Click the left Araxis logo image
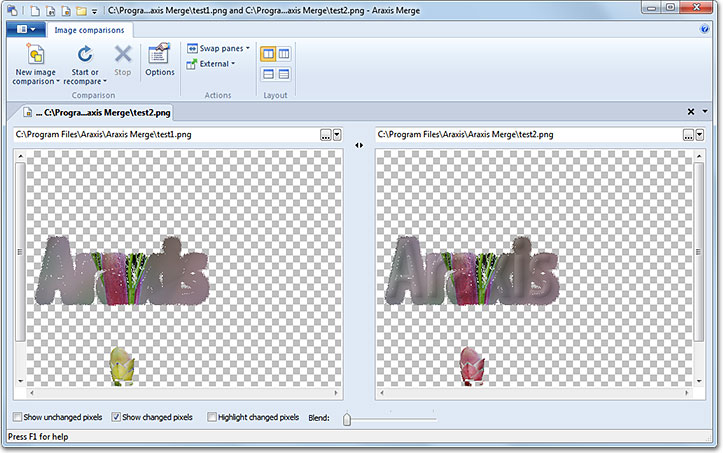 pos(122,271)
